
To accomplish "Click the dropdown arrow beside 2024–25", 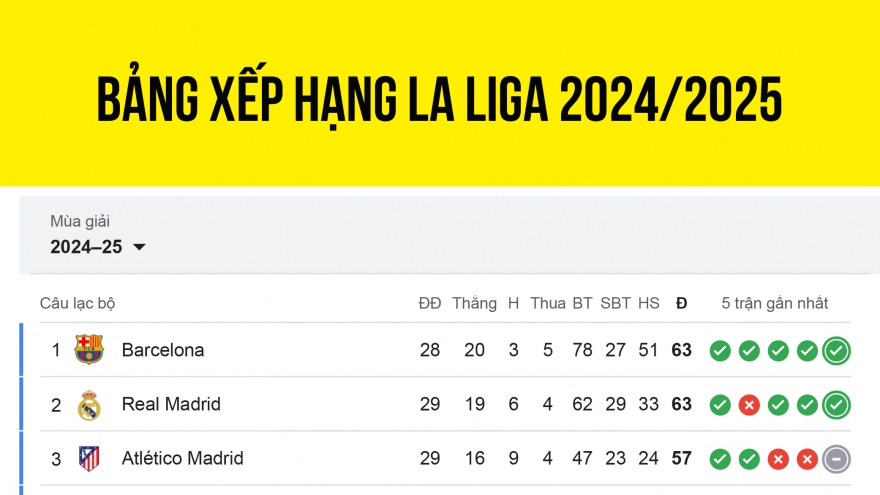I will click(139, 247).
